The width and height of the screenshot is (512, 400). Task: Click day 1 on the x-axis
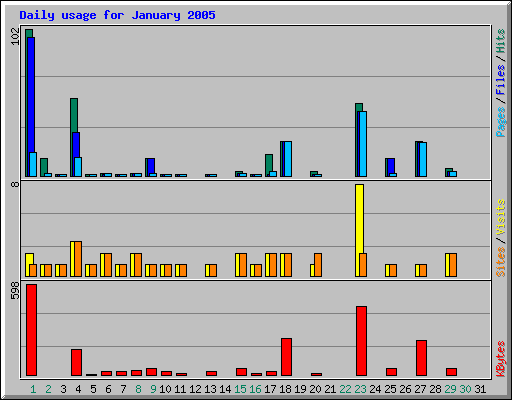pos(33,389)
